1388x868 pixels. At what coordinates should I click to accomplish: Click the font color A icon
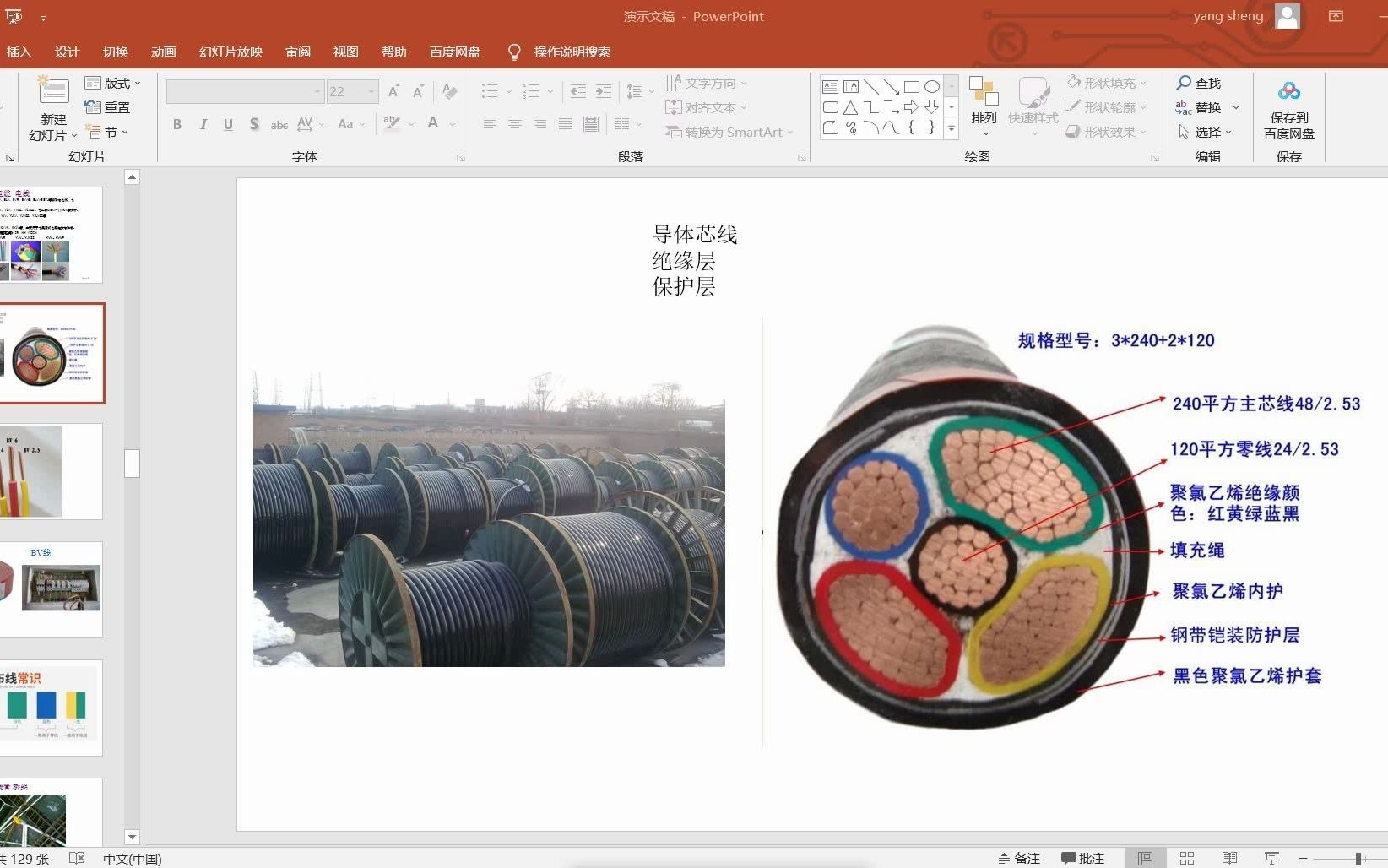click(x=433, y=123)
